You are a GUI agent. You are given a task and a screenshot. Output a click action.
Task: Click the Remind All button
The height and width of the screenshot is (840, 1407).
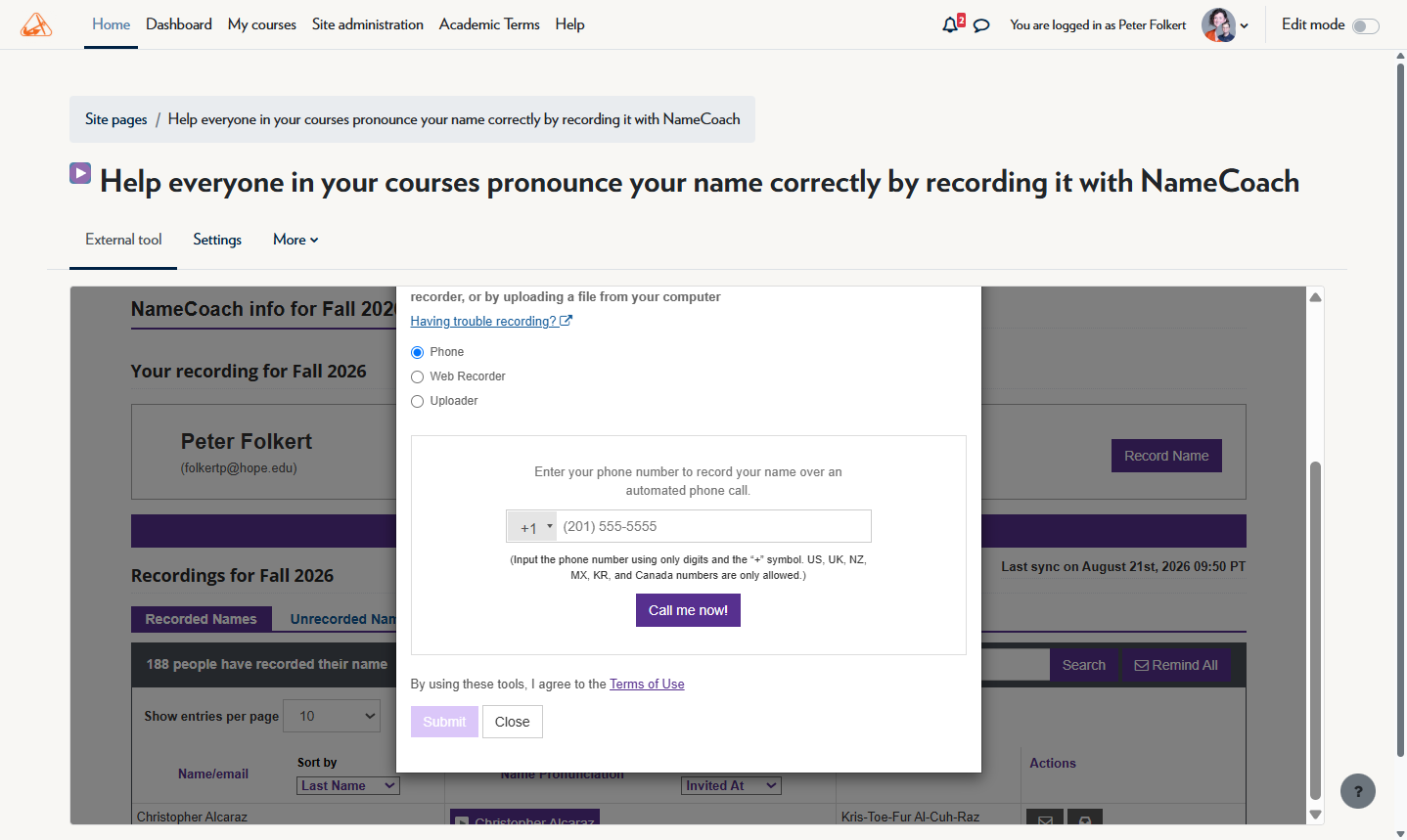[x=1176, y=665]
